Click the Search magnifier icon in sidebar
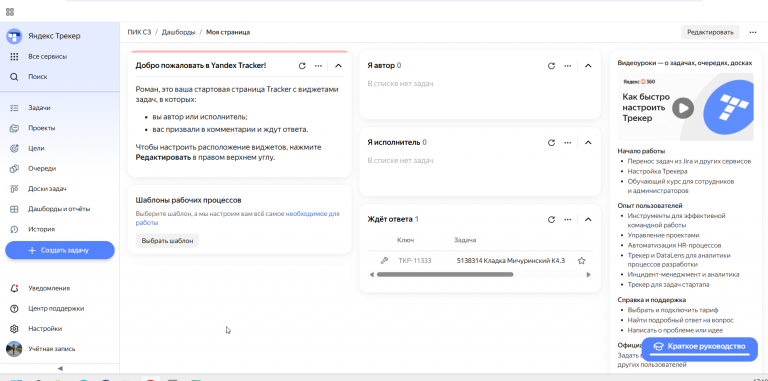The image size is (768, 381). point(14,77)
